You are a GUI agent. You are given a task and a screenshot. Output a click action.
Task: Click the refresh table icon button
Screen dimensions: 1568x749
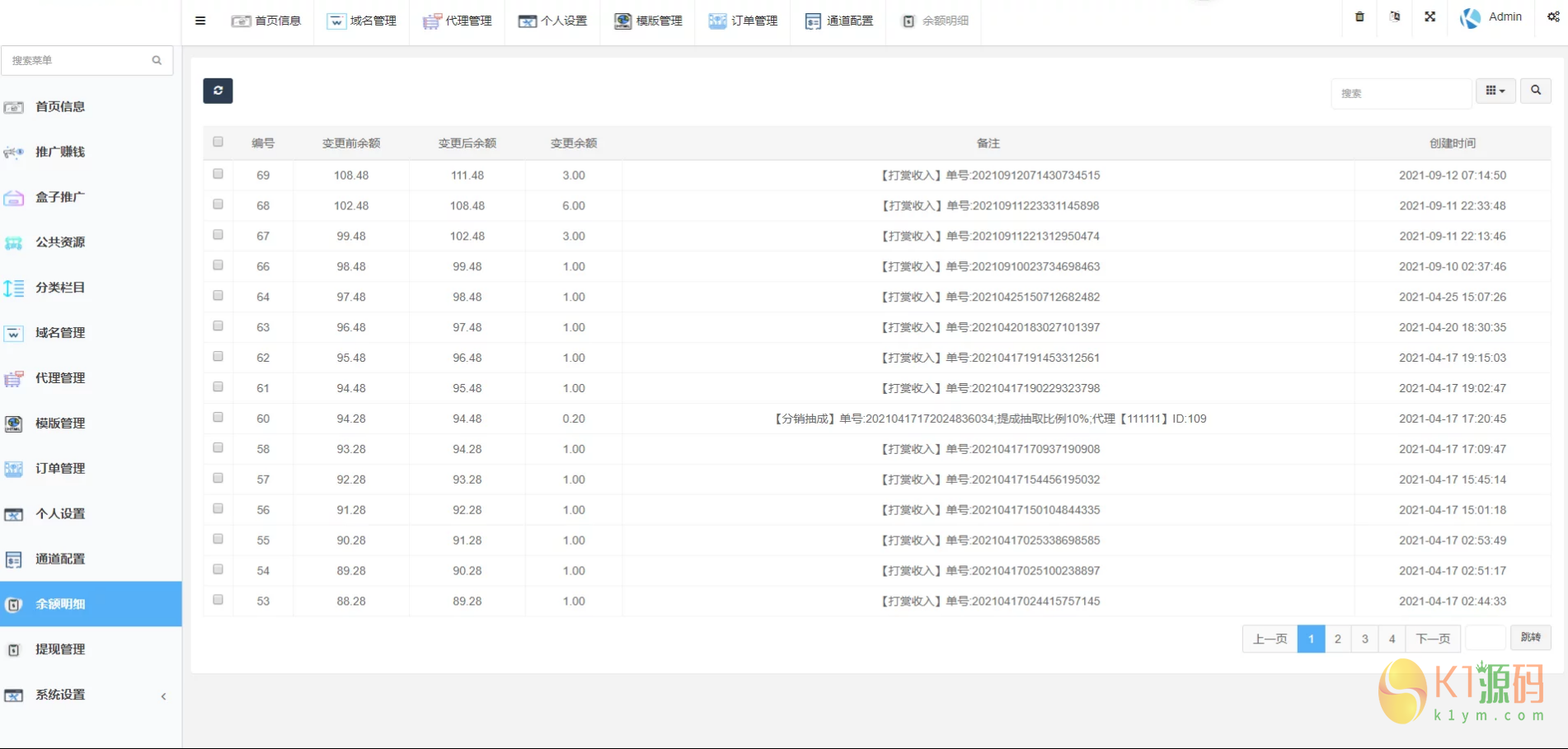click(x=218, y=91)
